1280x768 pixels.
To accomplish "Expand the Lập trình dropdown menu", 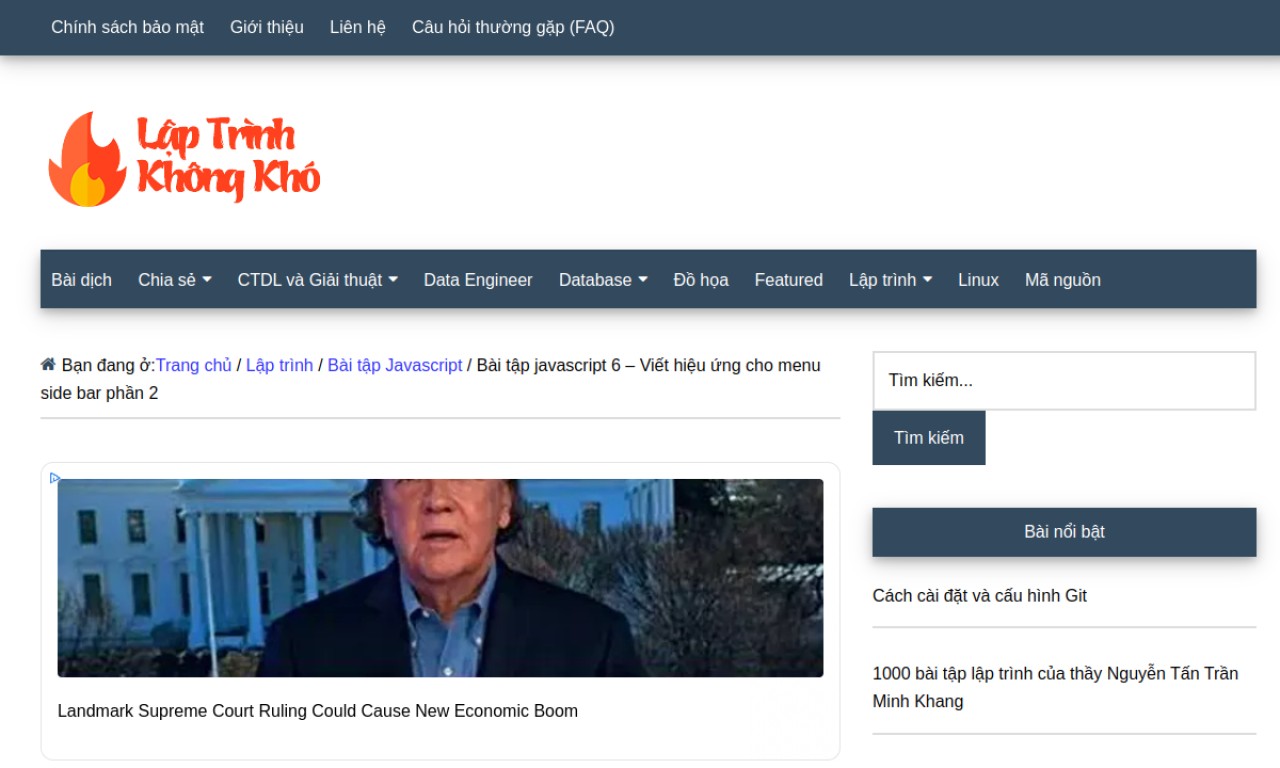I will tap(890, 280).
